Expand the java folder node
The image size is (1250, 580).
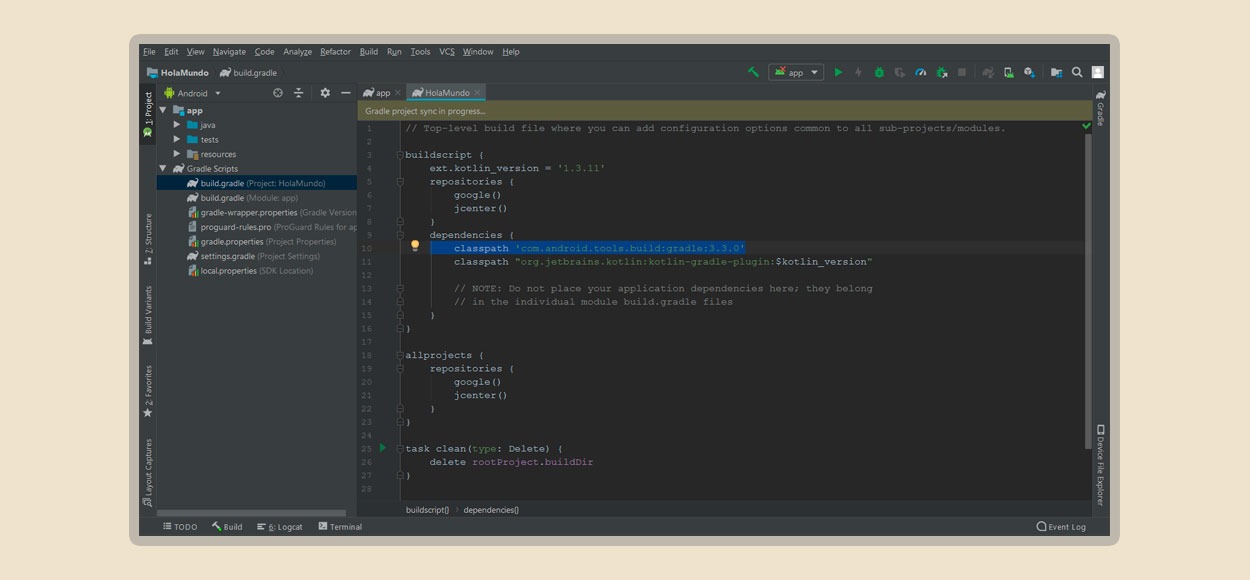pos(177,125)
